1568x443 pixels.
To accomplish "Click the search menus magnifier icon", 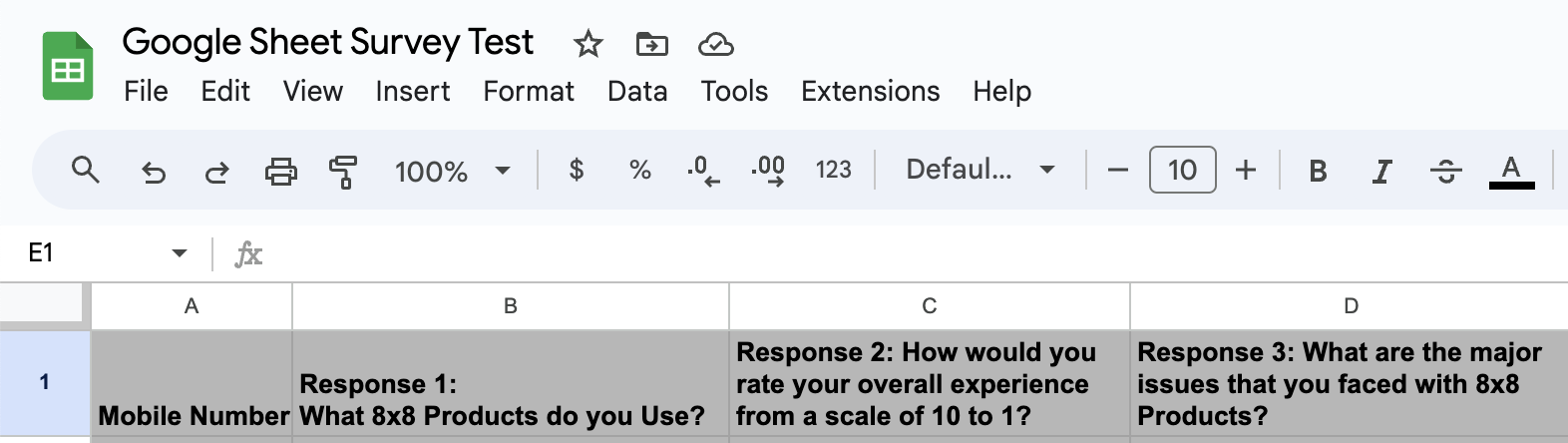I will [x=86, y=171].
